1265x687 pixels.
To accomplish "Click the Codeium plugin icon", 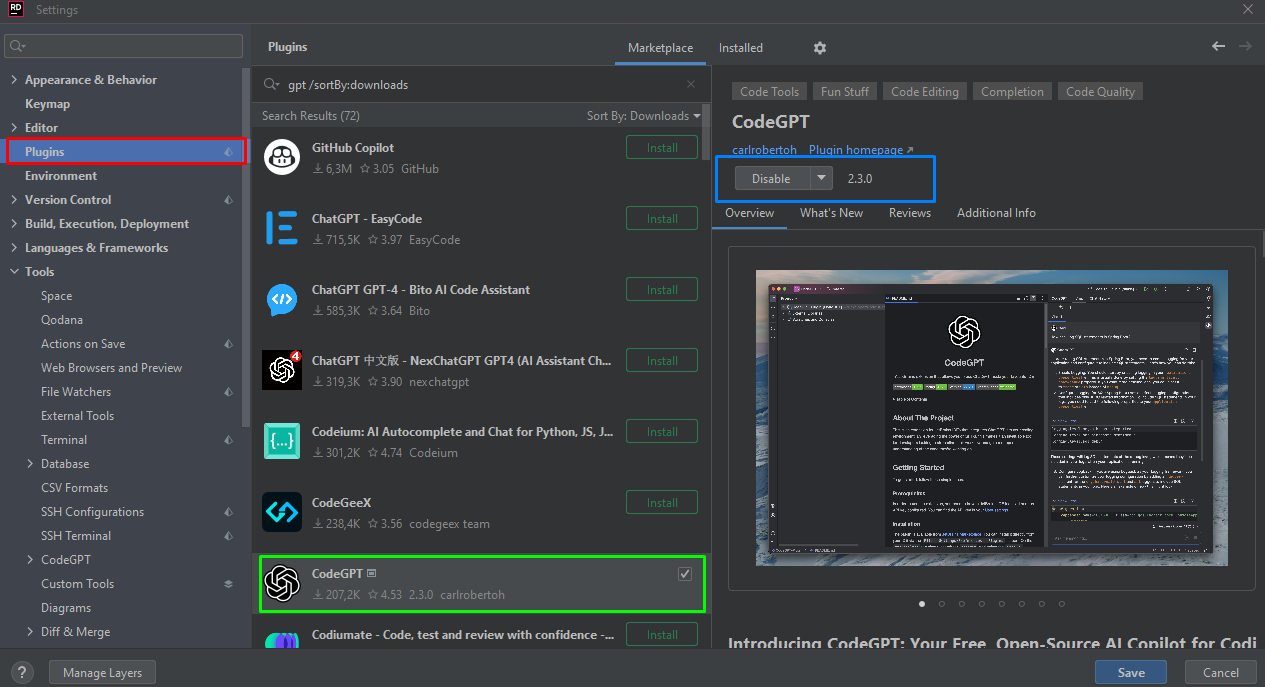I will 282,441.
